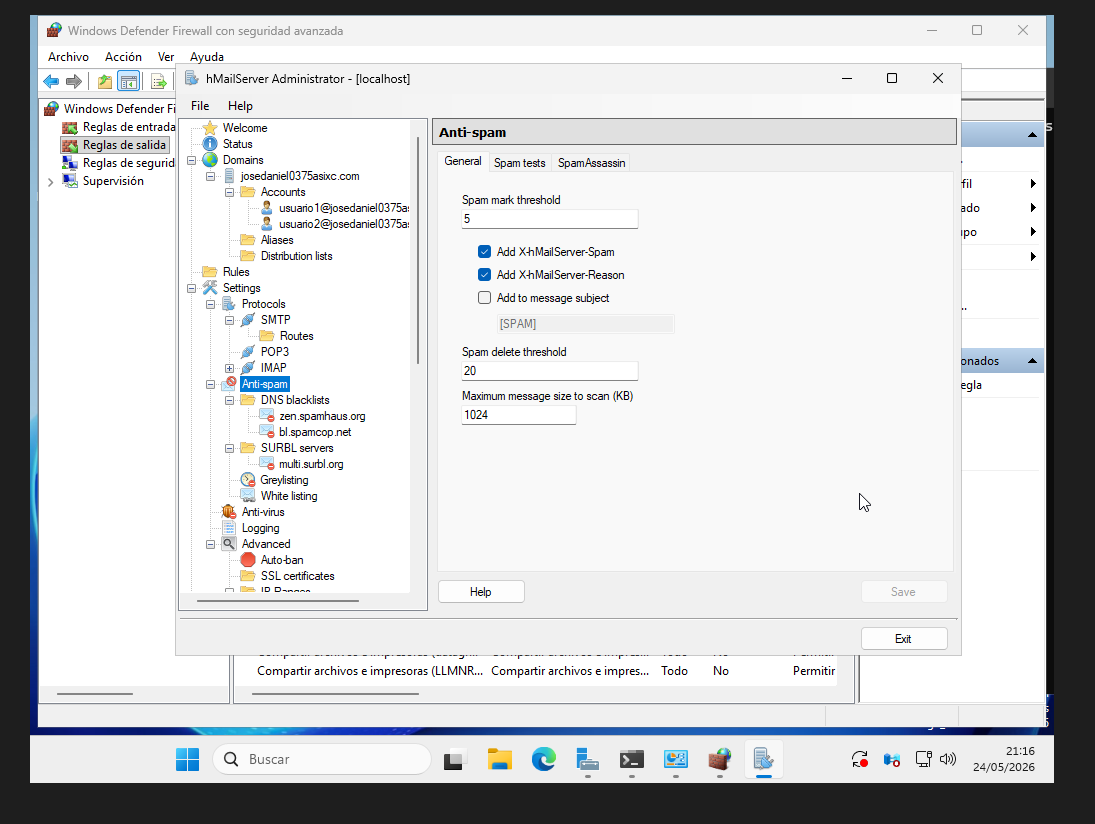Click the Advanced magnifier icon
The width and height of the screenshot is (1095, 824).
pos(229,544)
